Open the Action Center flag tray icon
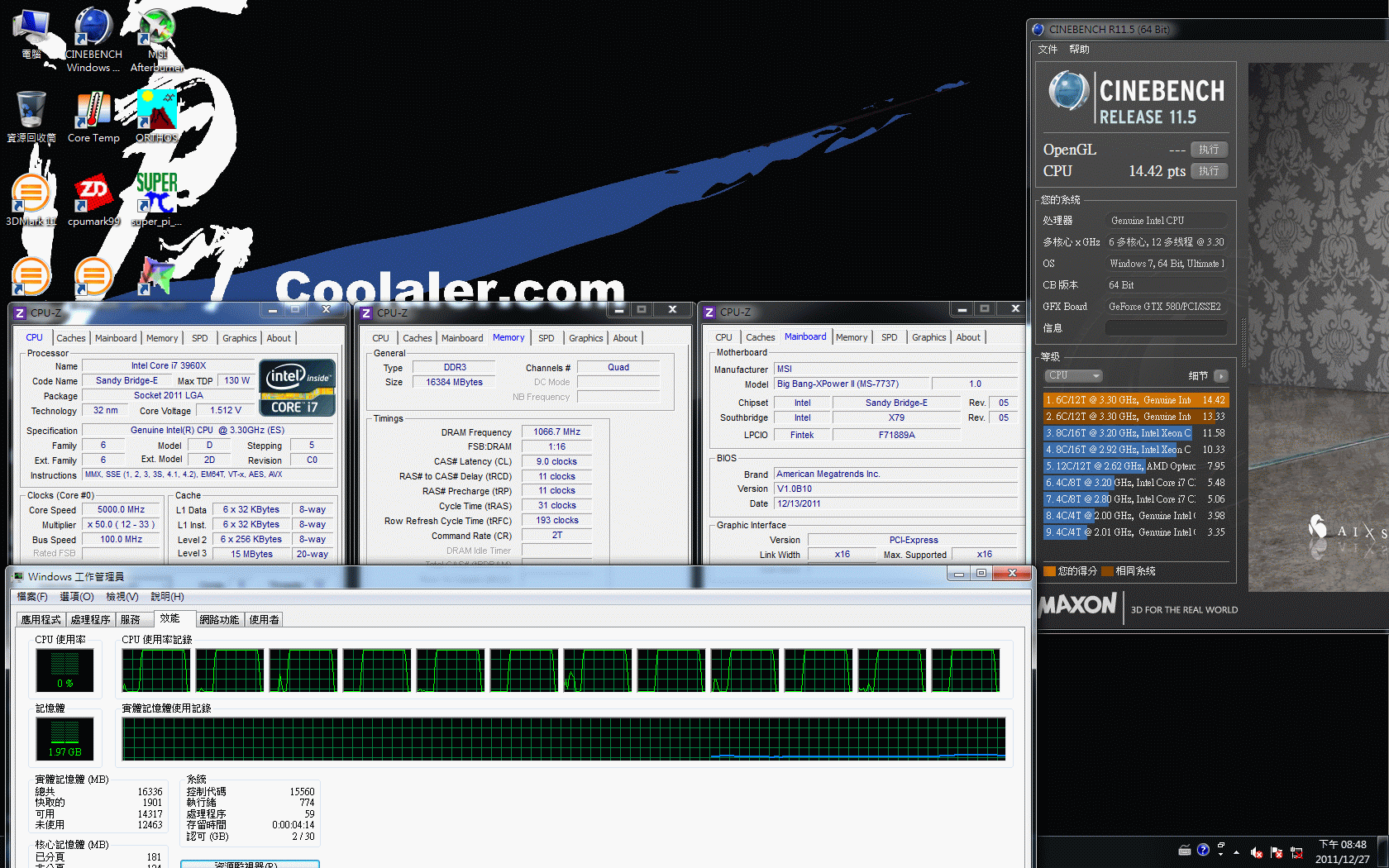The height and width of the screenshot is (868, 1389). (x=1276, y=852)
